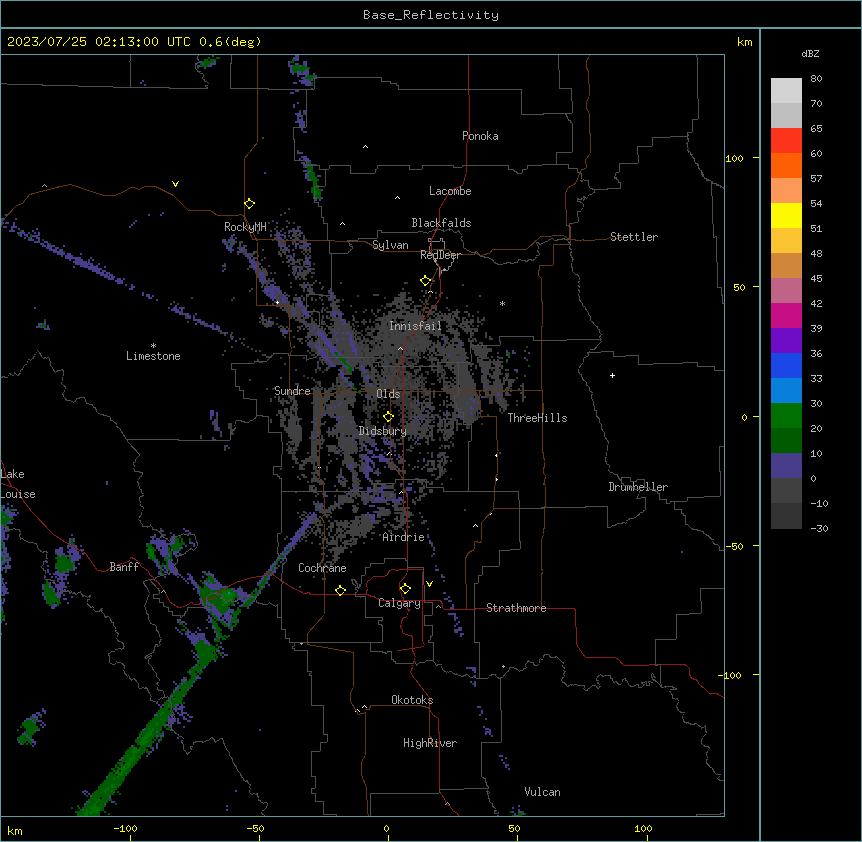The height and width of the screenshot is (842, 862).
Task: Select the Limestone label
Action: pos(153,356)
